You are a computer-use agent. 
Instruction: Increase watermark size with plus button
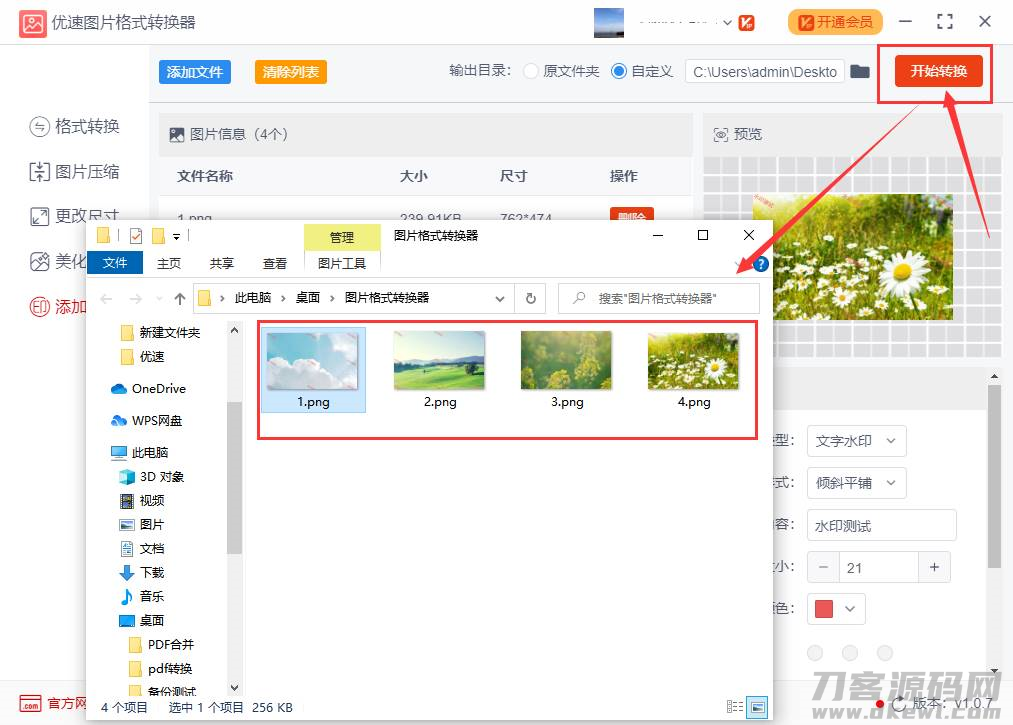coord(934,567)
